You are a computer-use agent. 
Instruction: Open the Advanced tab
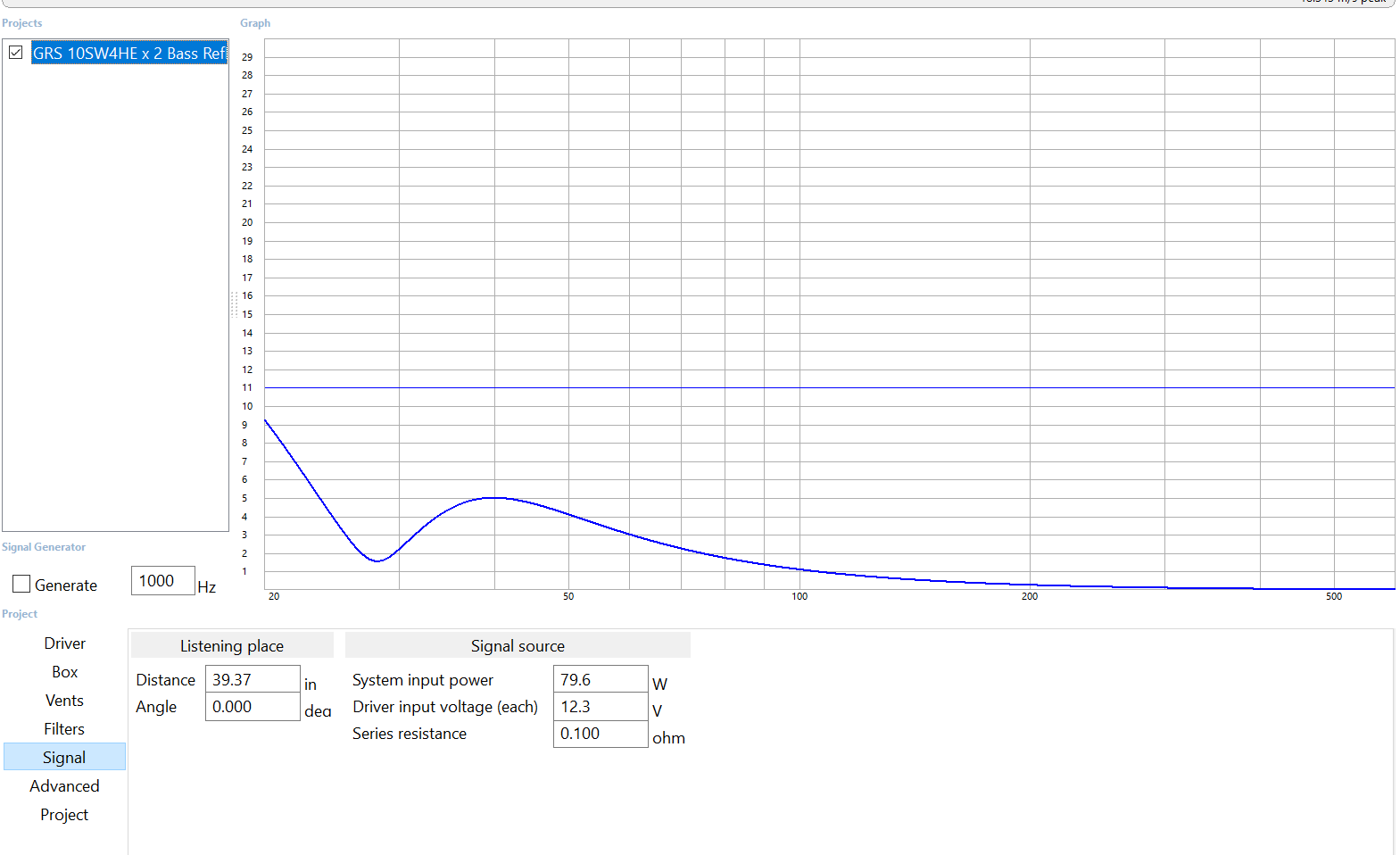click(64, 786)
